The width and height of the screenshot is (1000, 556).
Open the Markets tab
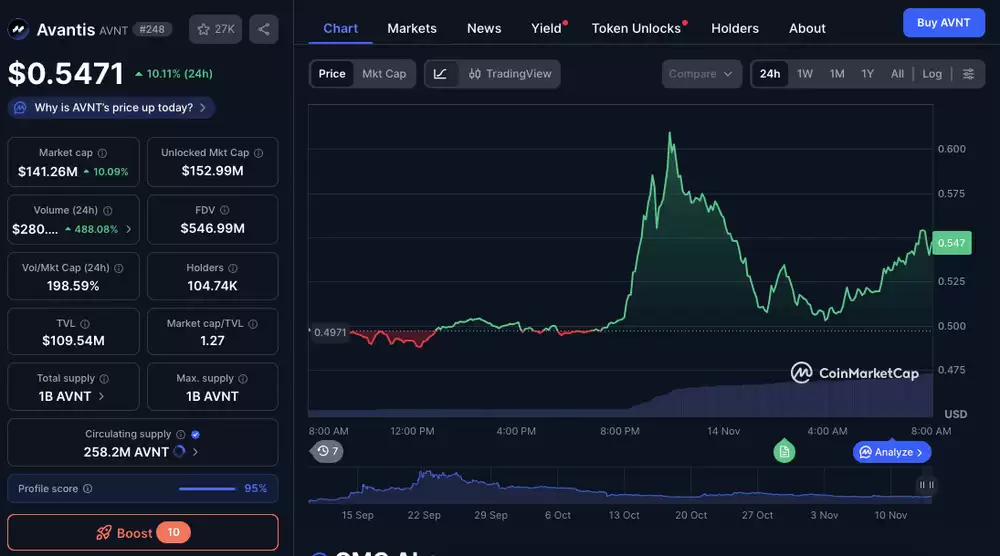pos(412,28)
